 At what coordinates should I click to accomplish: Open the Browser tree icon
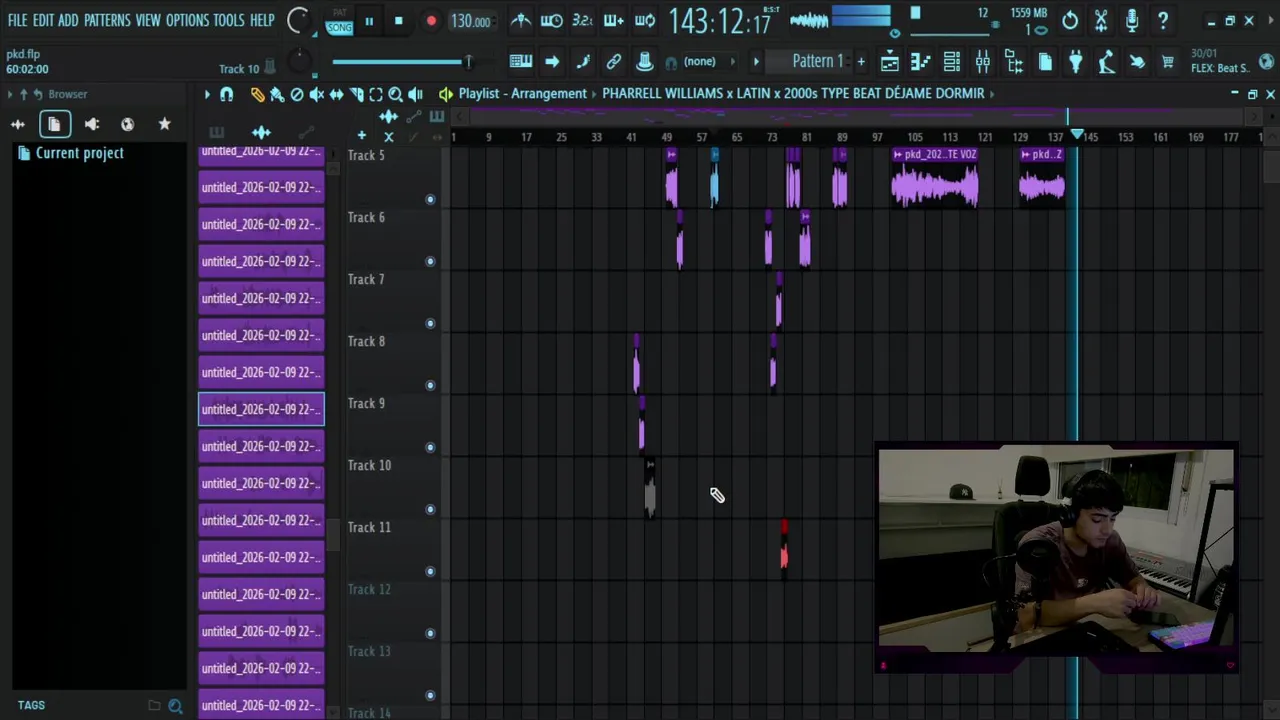(1014, 62)
